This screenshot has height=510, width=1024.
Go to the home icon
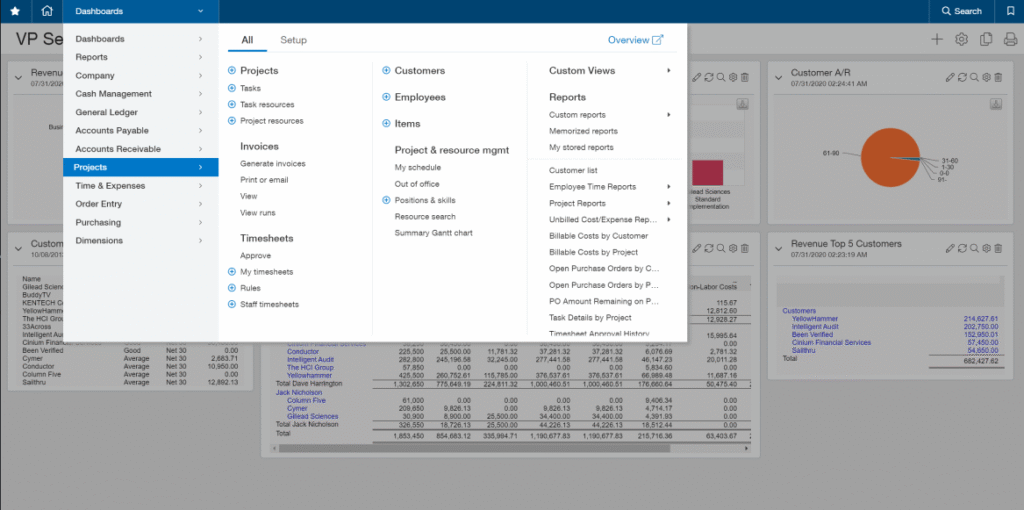point(46,11)
